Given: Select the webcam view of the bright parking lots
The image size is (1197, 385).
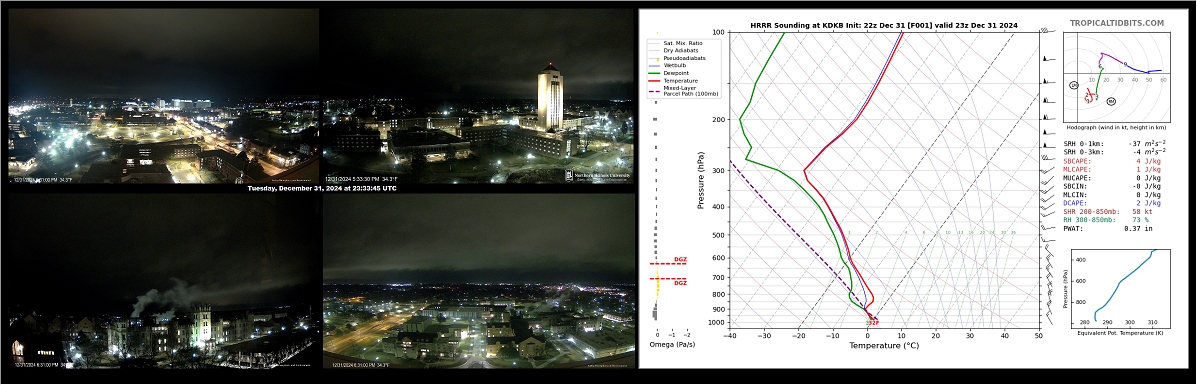Looking at the screenshot, I should 163,95.
